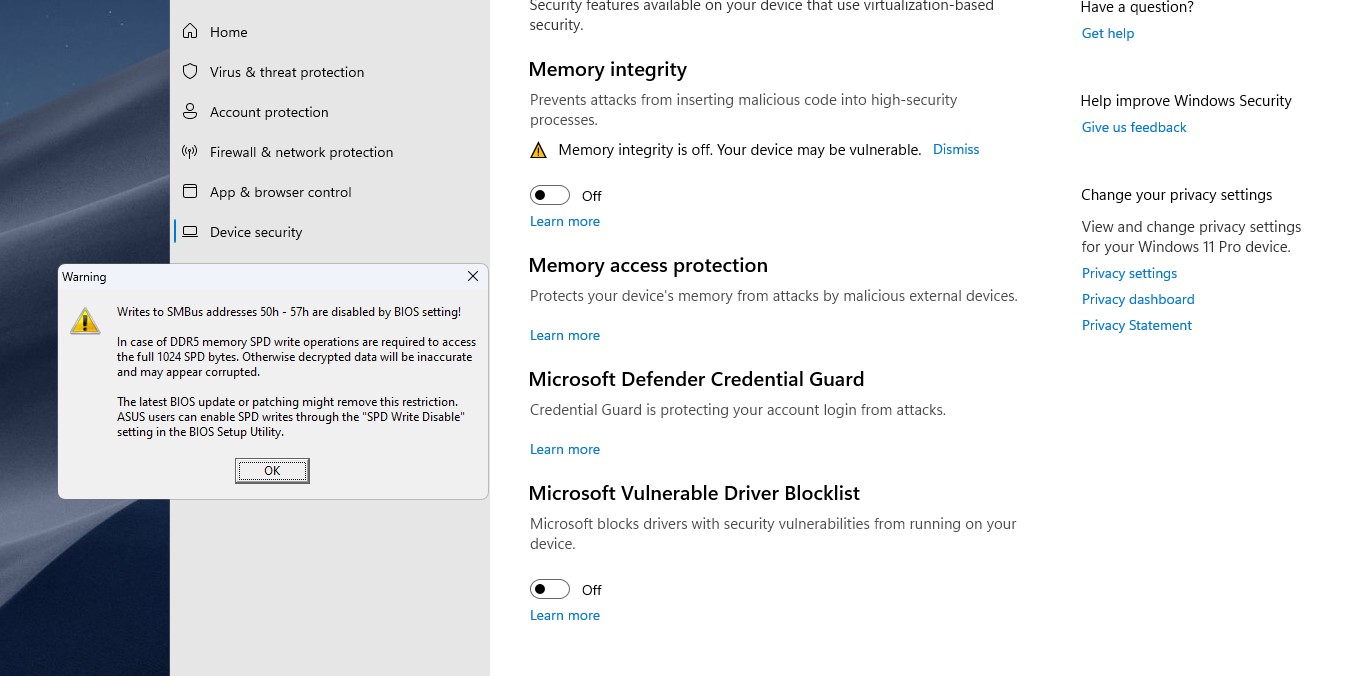The width and height of the screenshot is (1369, 676).
Task: Click the yellow warning icon in dialog
Action: [85, 320]
